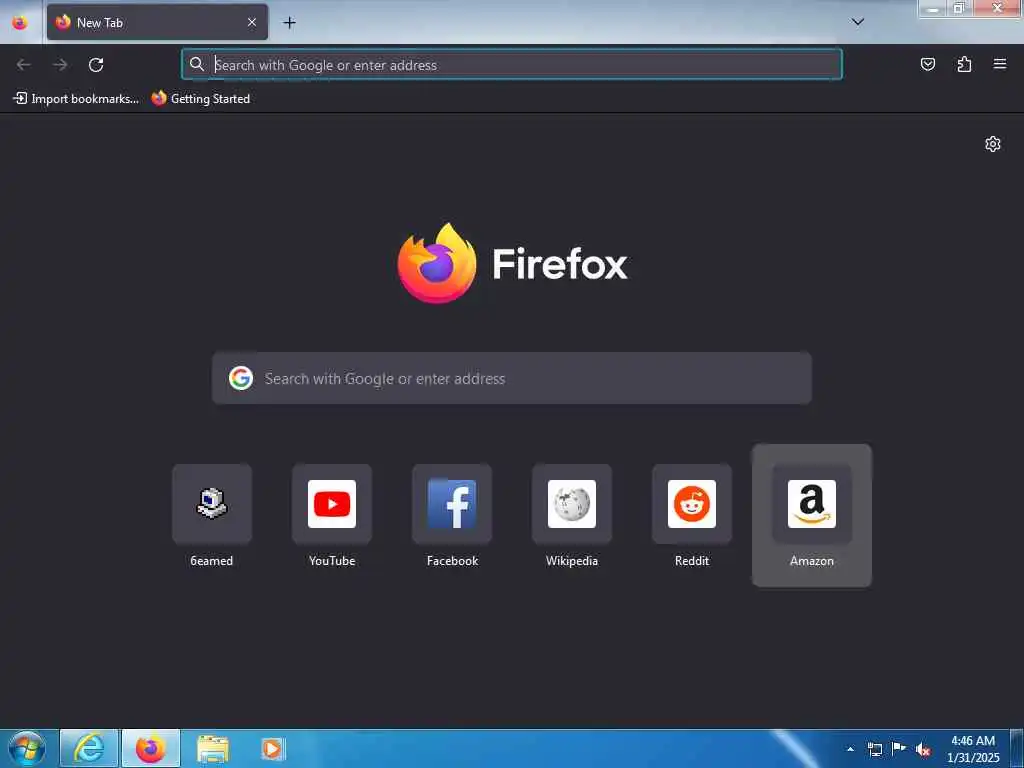The height and width of the screenshot is (768, 1024).
Task: Go back with the back arrow
Action: pos(24,65)
